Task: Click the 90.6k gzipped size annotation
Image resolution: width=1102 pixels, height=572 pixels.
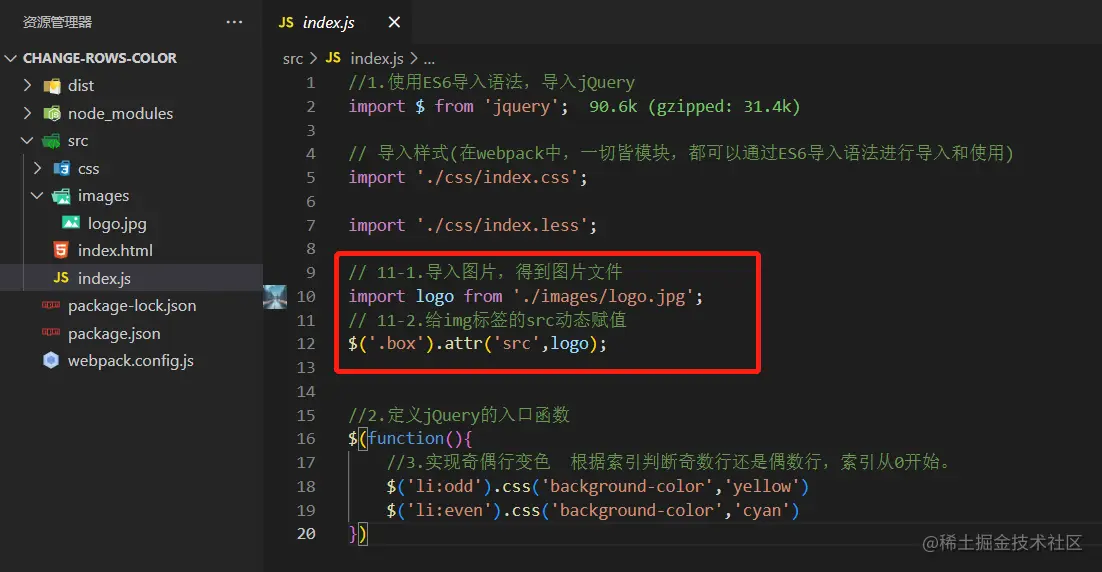Action: [694, 106]
